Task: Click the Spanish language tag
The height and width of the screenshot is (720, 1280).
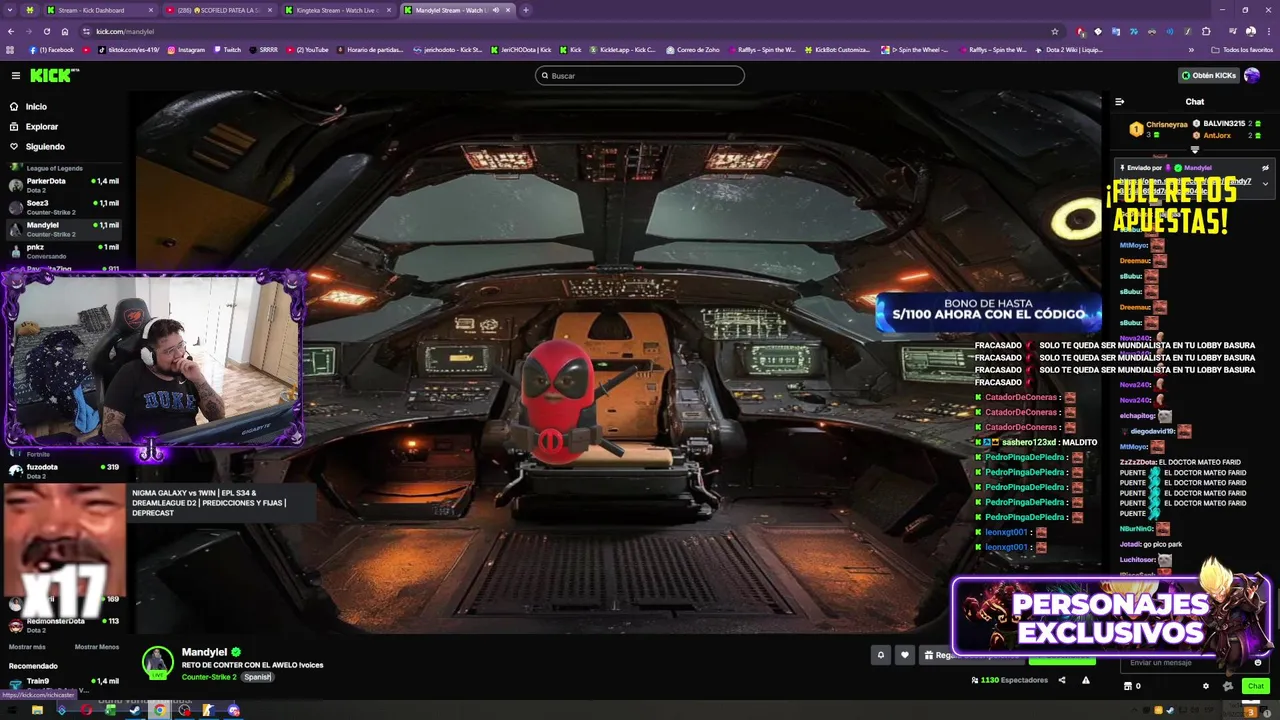Action: click(258, 677)
